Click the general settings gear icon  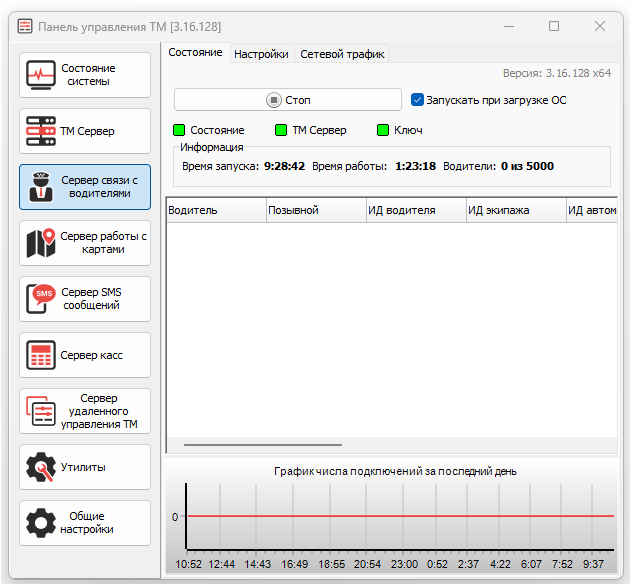click(x=41, y=523)
